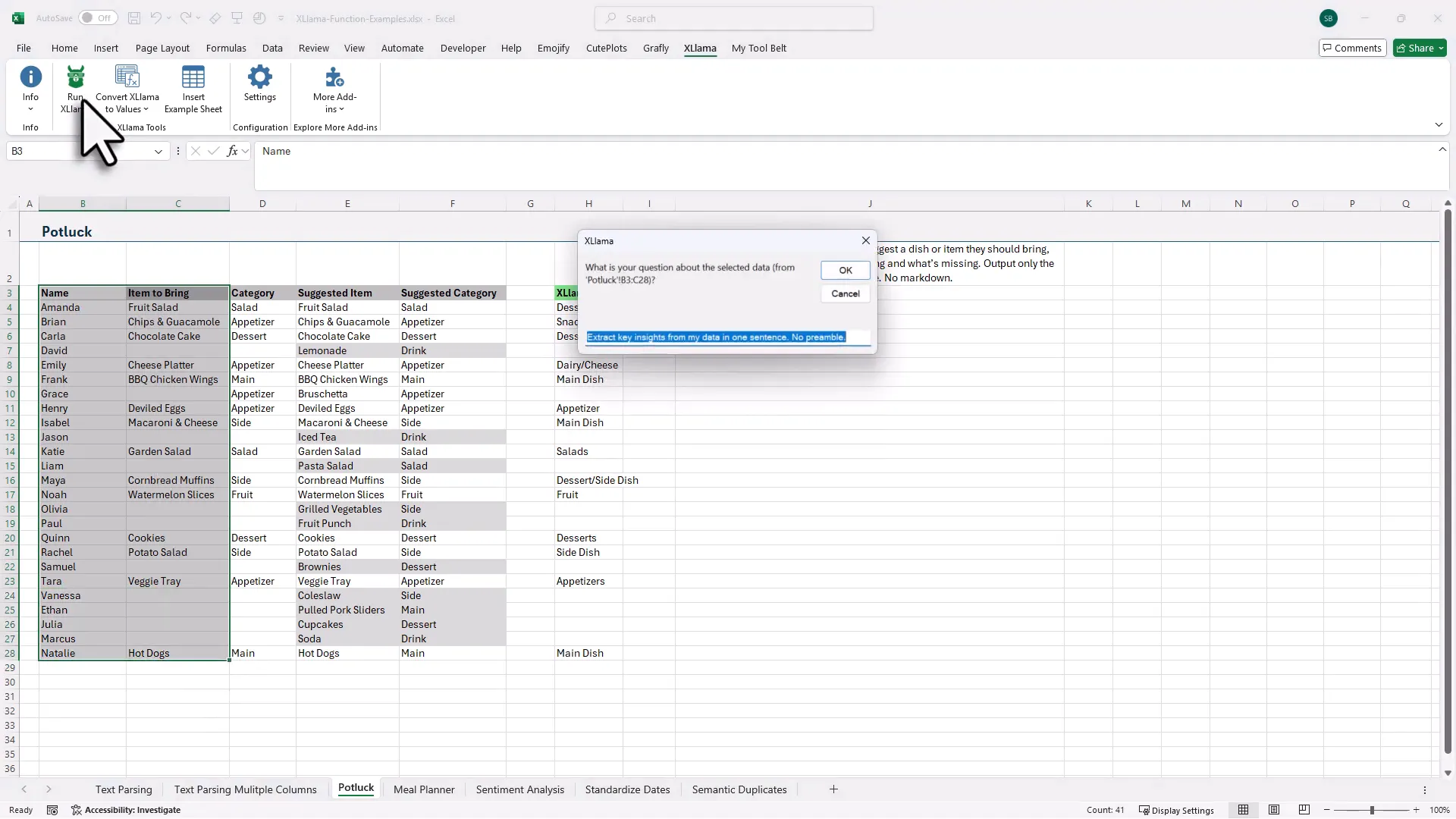Image resolution: width=1456 pixels, height=819 pixels.
Task: Open the XLlama Settings
Action: click(259, 85)
